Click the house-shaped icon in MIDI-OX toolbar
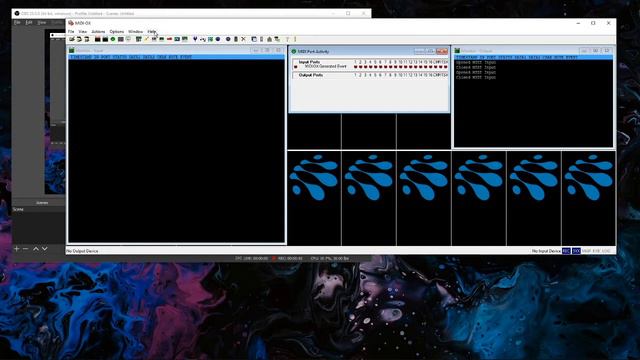The image size is (640, 360). [x=269, y=39]
